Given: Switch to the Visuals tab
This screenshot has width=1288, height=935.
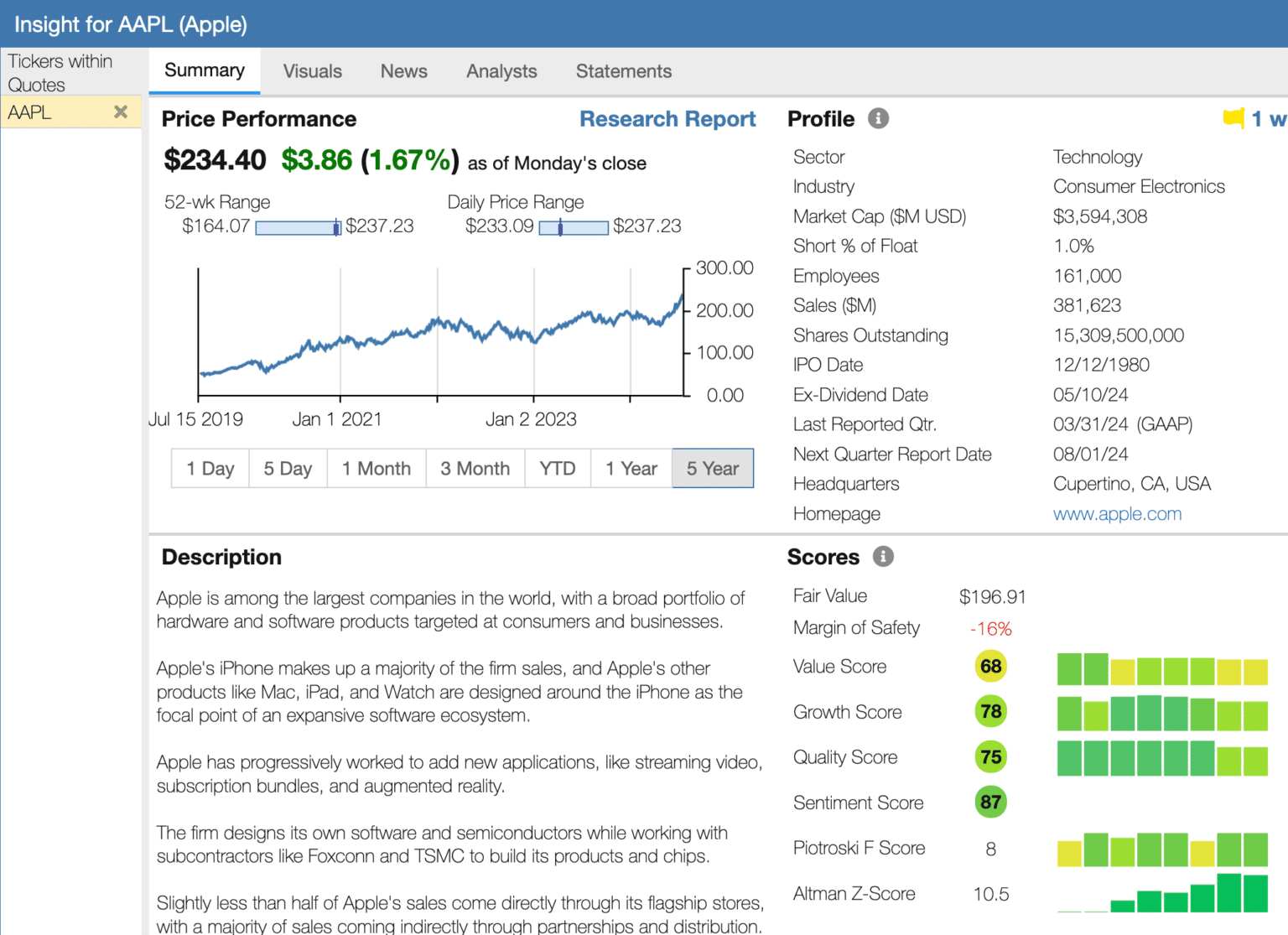Looking at the screenshot, I should coord(313,71).
